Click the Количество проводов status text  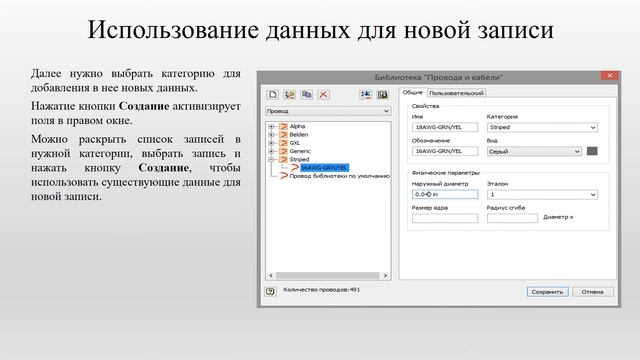(322, 289)
